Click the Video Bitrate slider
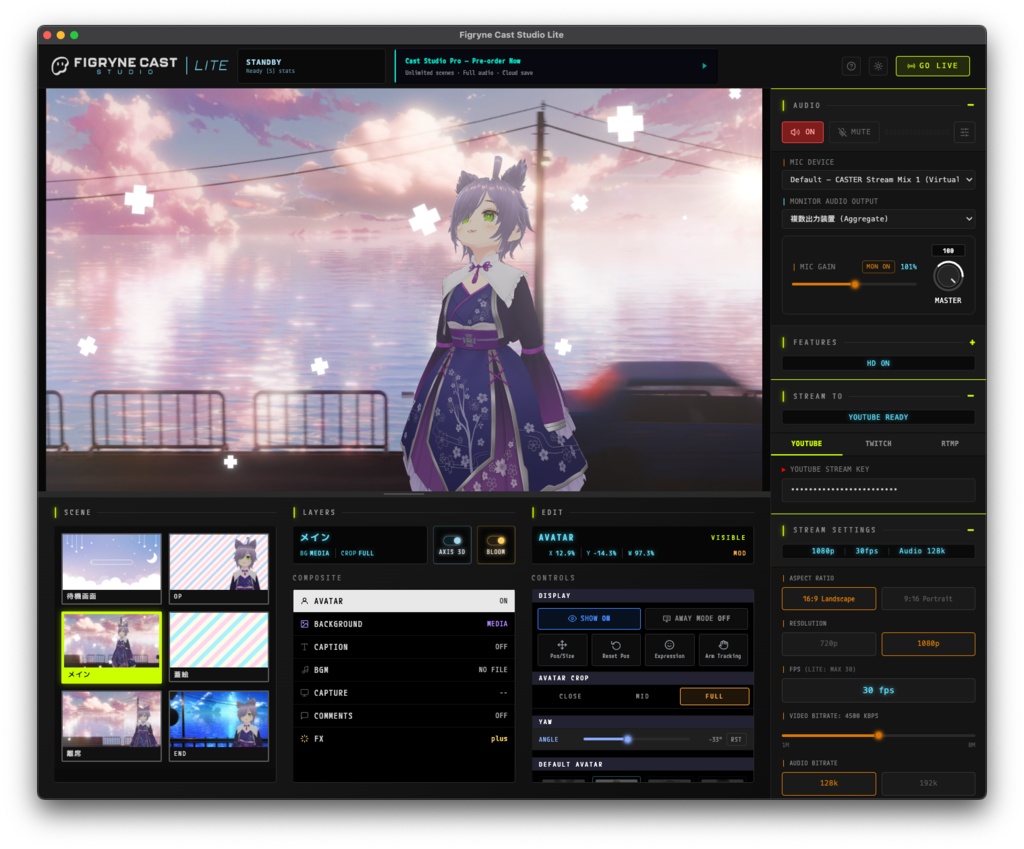Screen dimensions: 1024x849 (x=878, y=735)
